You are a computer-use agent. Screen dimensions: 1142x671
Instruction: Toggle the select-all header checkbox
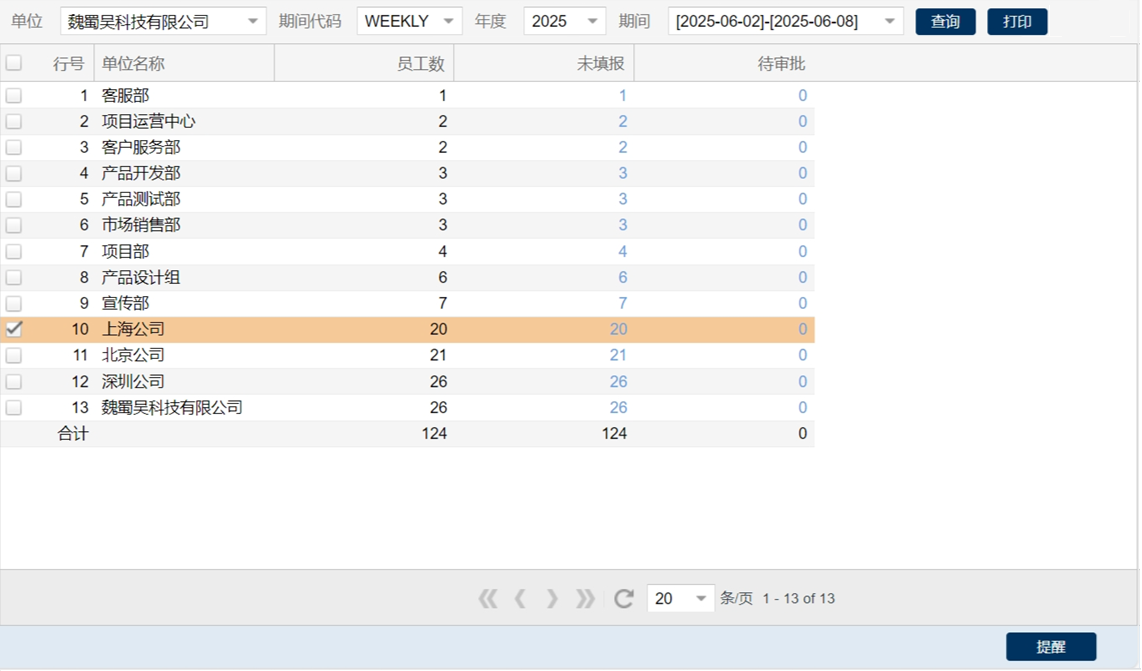point(14,63)
